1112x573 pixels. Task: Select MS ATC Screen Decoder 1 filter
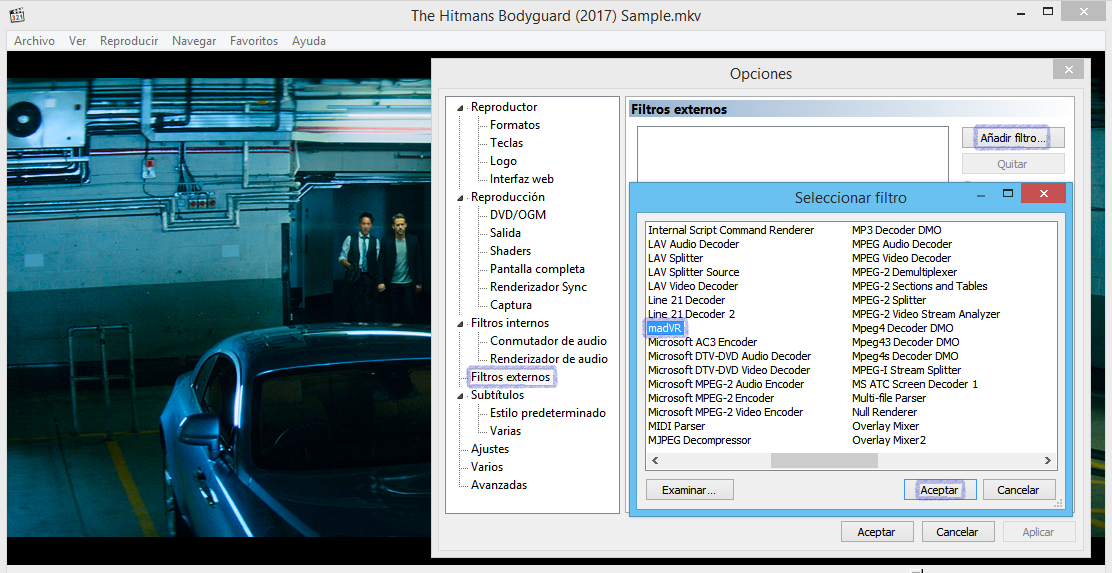[915, 384]
